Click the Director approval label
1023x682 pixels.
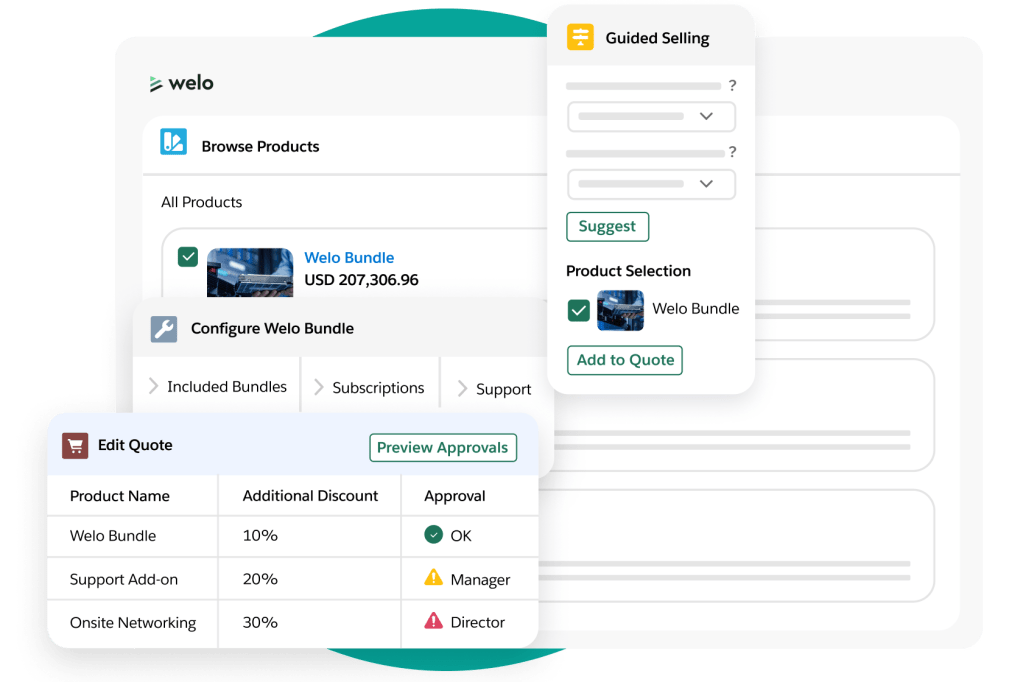[478, 623]
